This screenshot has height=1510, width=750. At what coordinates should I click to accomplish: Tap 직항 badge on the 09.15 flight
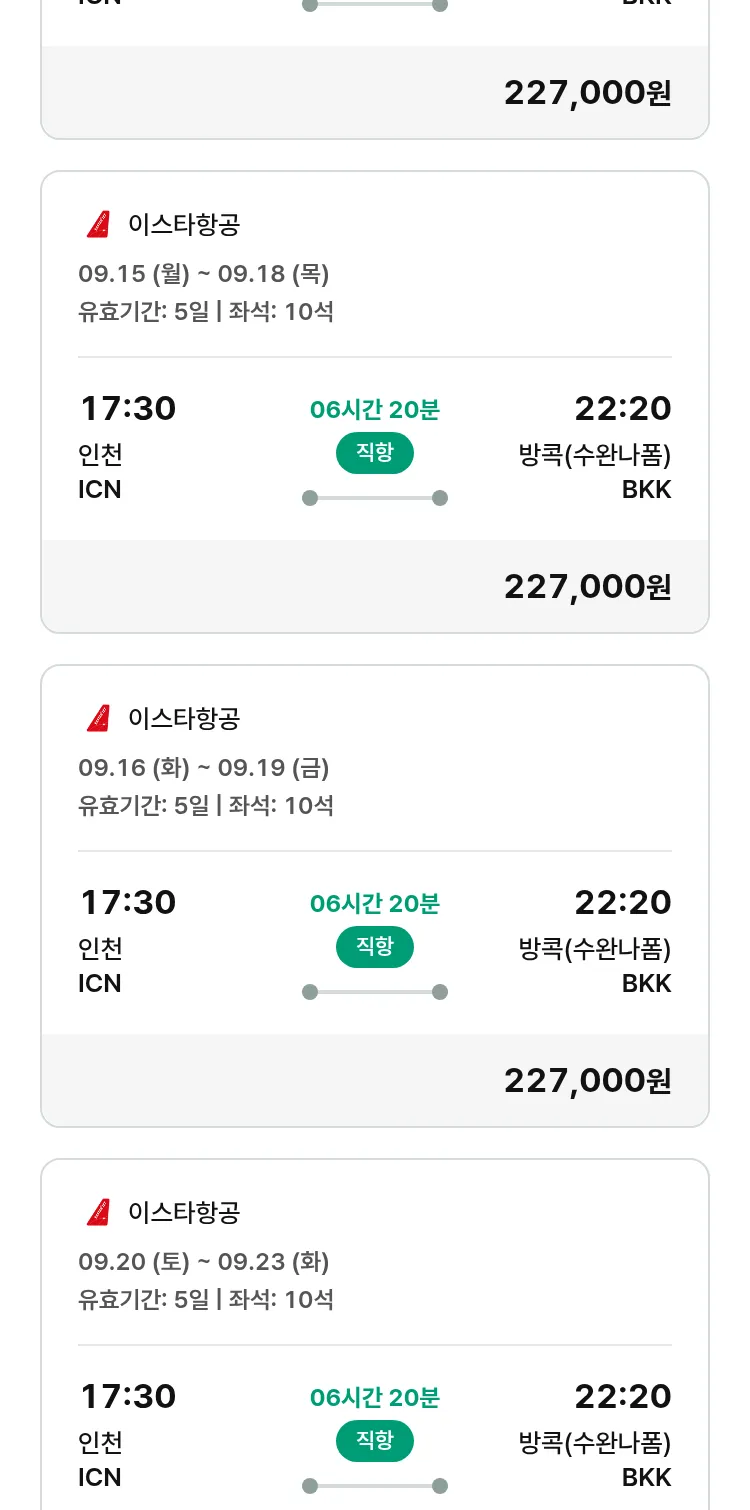point(375,453)
